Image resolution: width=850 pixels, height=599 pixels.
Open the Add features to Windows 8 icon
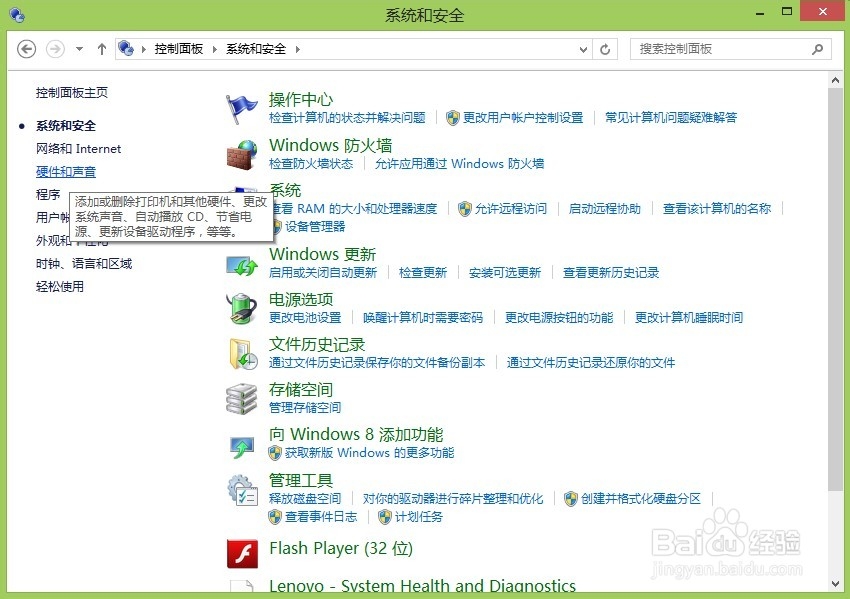[242, 446]
